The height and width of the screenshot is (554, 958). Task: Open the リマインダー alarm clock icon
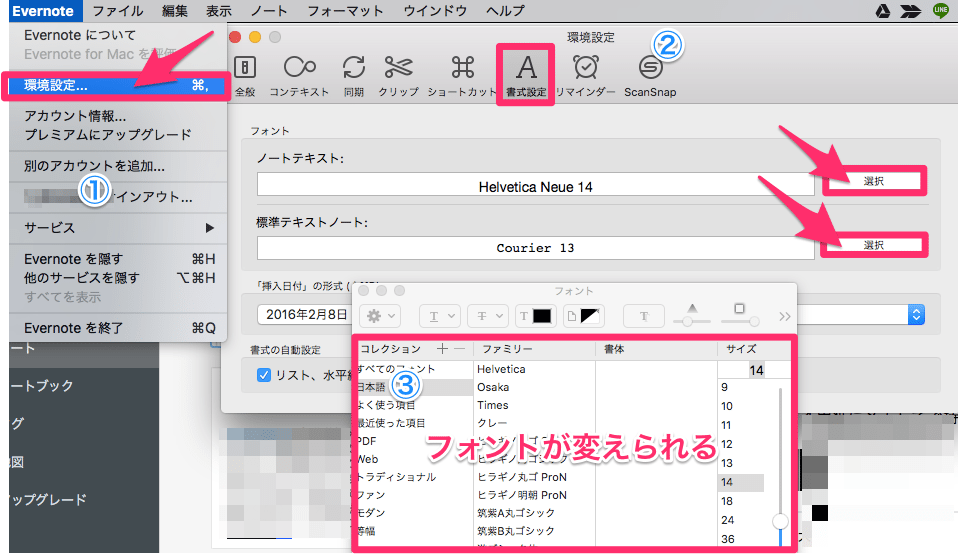[x=586, y=74]
